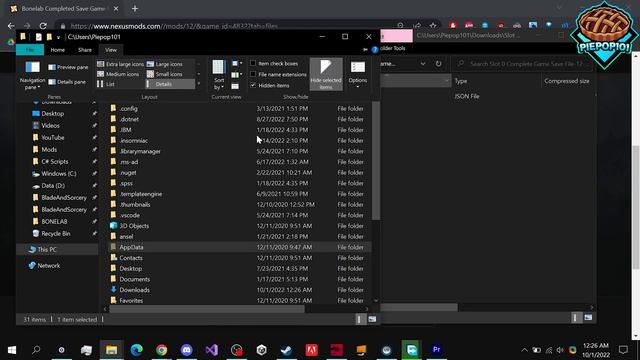Open the File ribbon tab

30,50
